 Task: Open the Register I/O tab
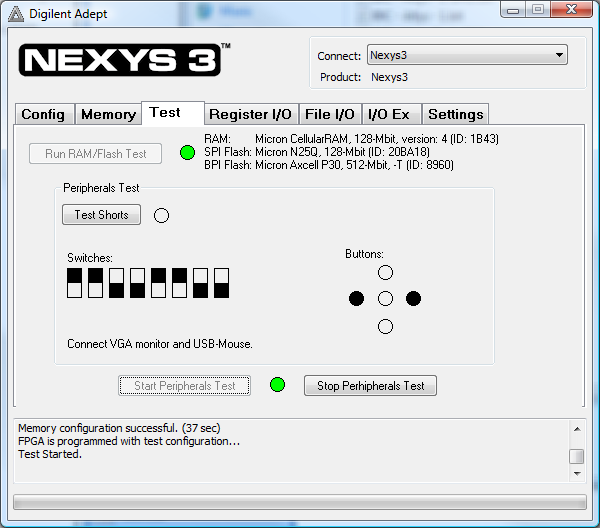click(251, 114)
